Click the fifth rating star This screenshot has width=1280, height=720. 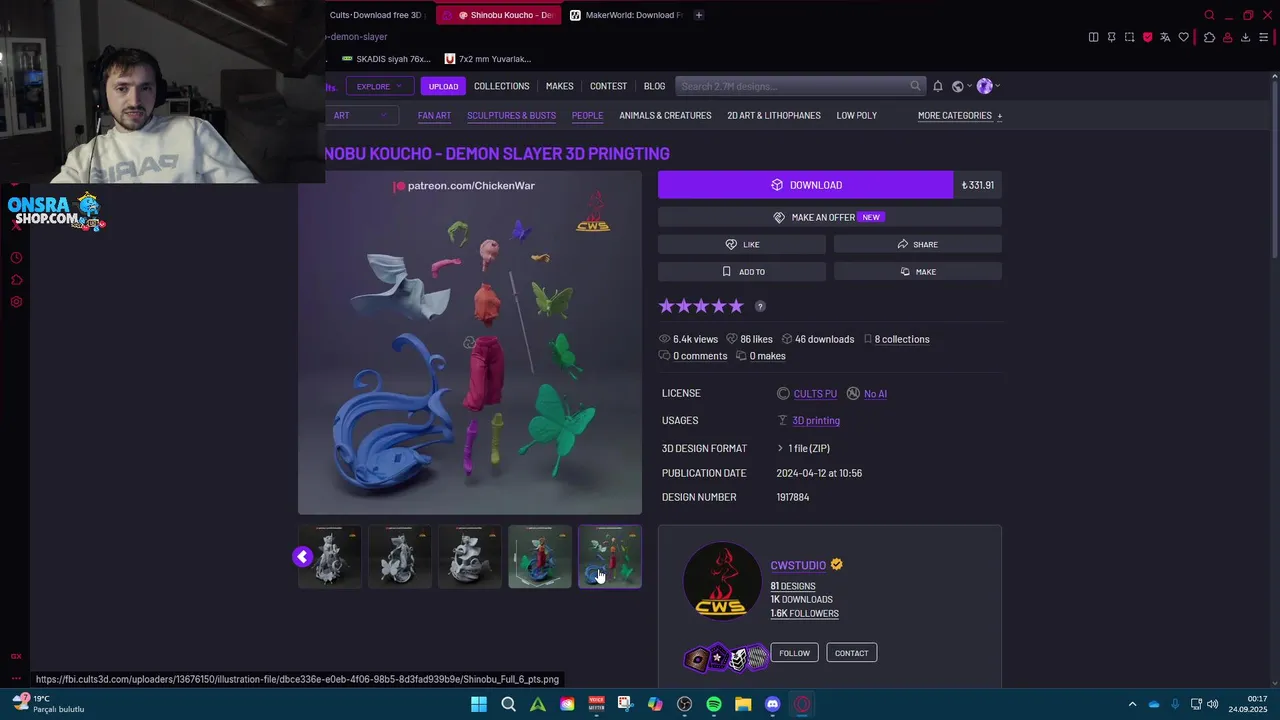(737, 306)
